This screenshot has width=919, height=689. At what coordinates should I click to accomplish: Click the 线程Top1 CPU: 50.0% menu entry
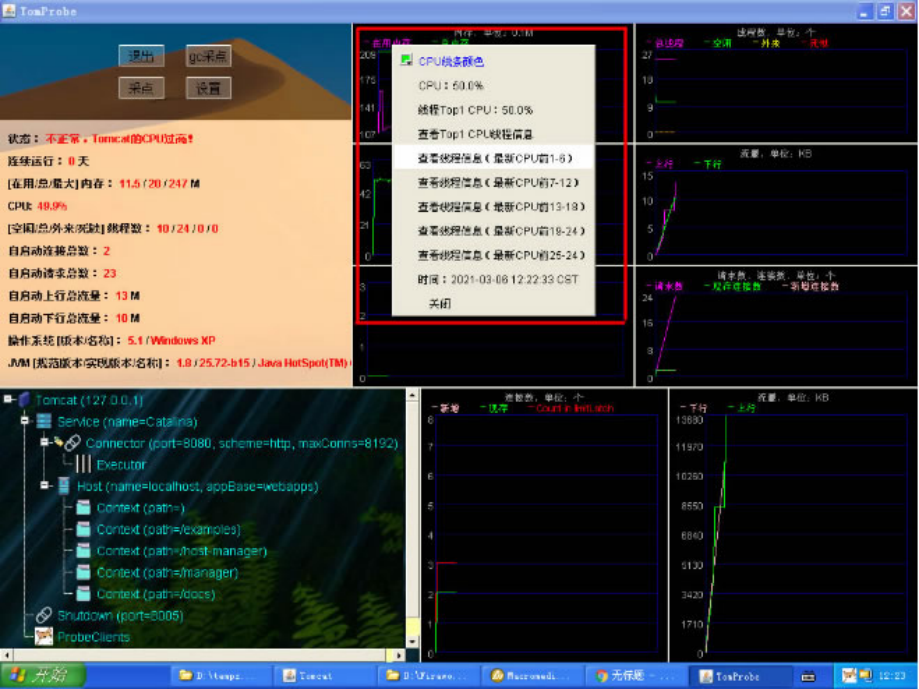pyautogui.click(x=493, y=110)
